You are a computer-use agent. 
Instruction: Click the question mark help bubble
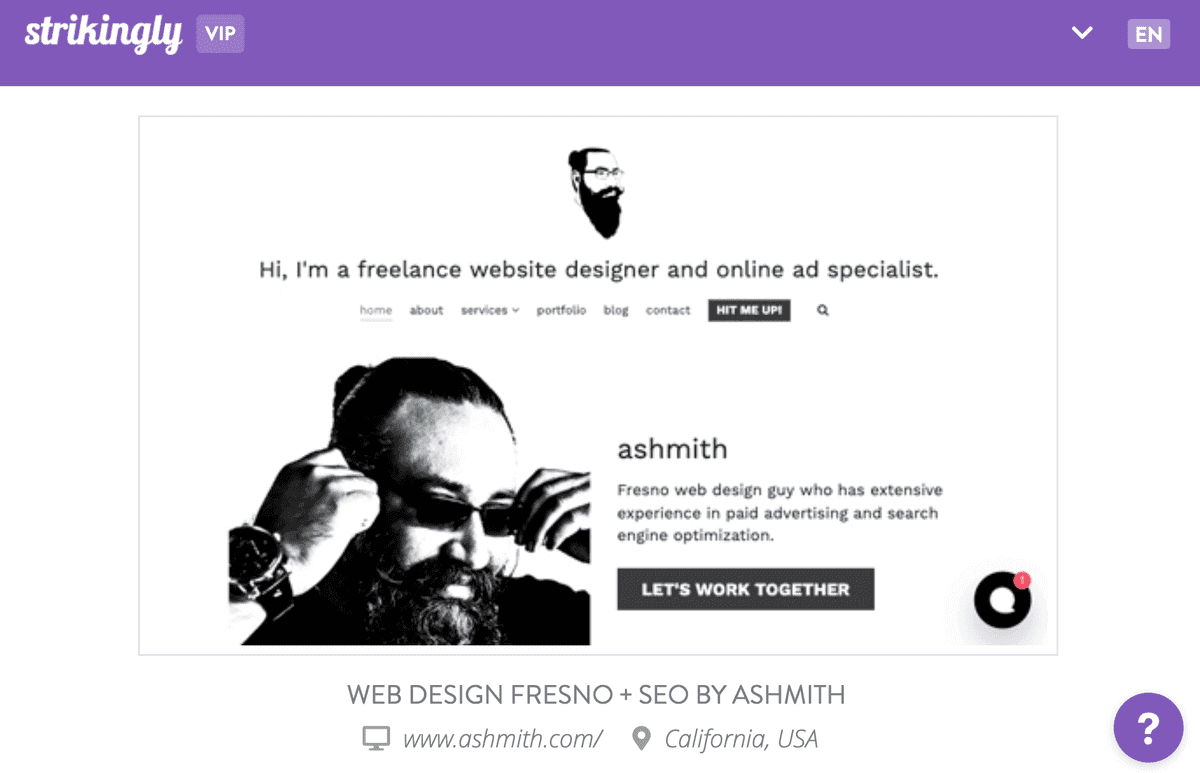[x=1148, y=727]
